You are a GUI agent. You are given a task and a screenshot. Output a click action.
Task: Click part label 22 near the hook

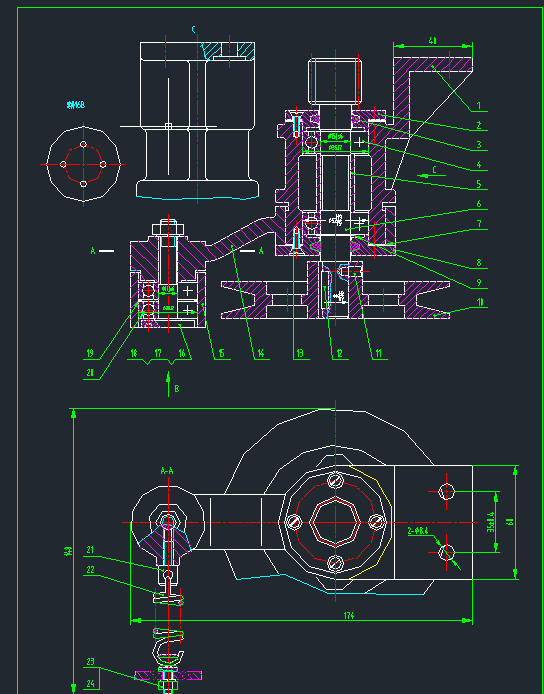point(90,570)
